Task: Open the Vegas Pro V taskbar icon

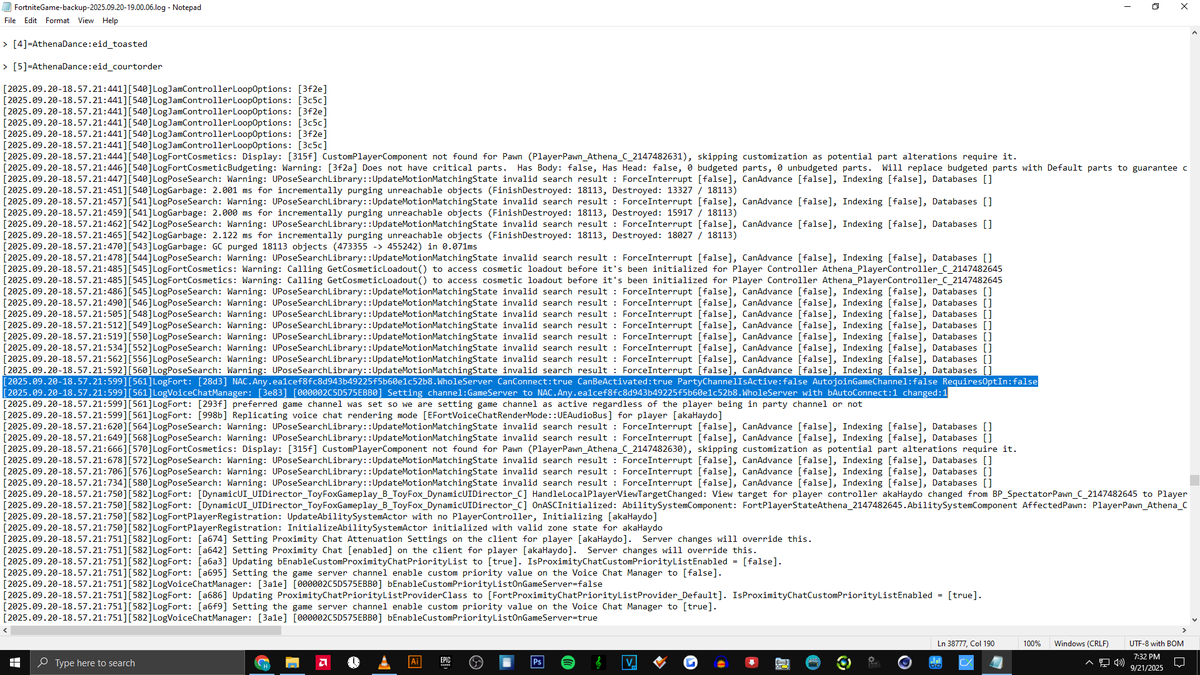Action: pyautogui.click(x=629, y=662)
